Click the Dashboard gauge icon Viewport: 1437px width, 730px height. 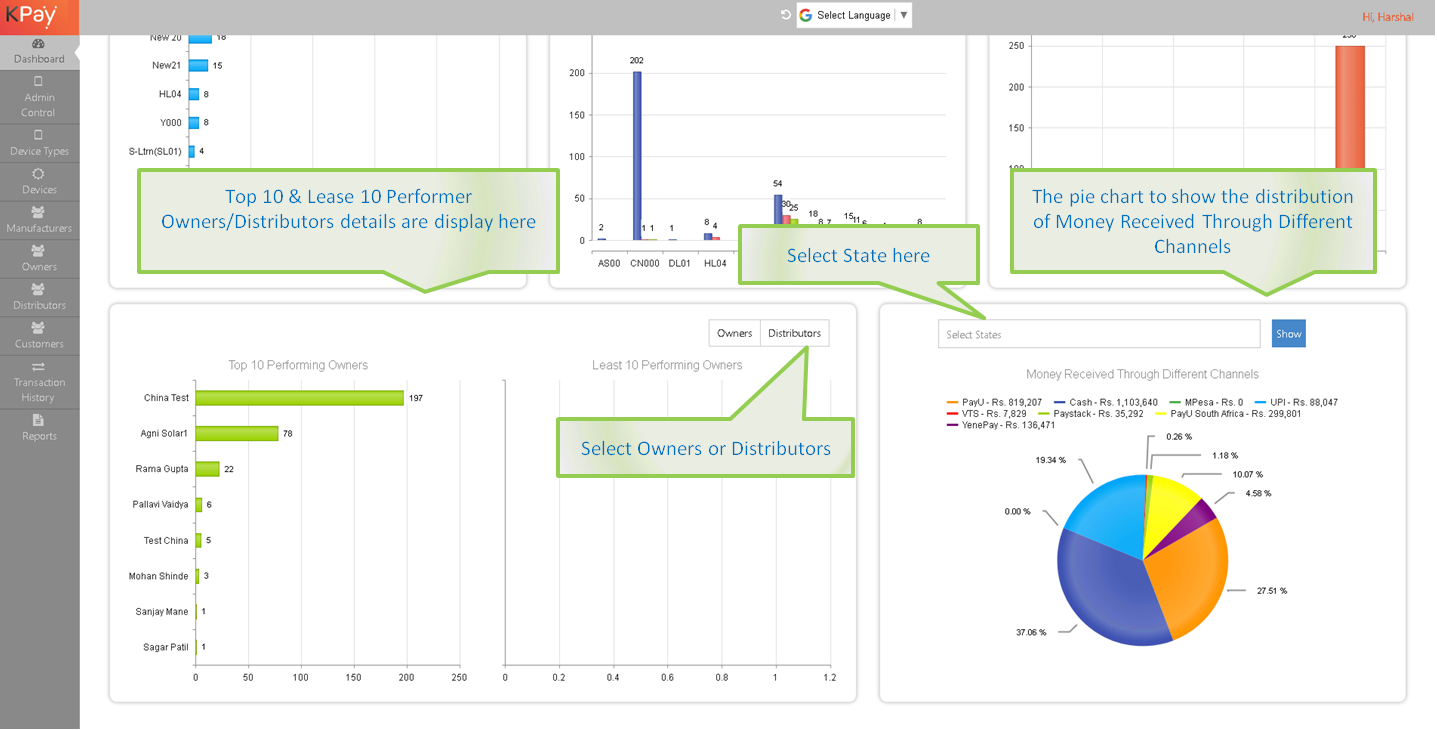point(39,44)
